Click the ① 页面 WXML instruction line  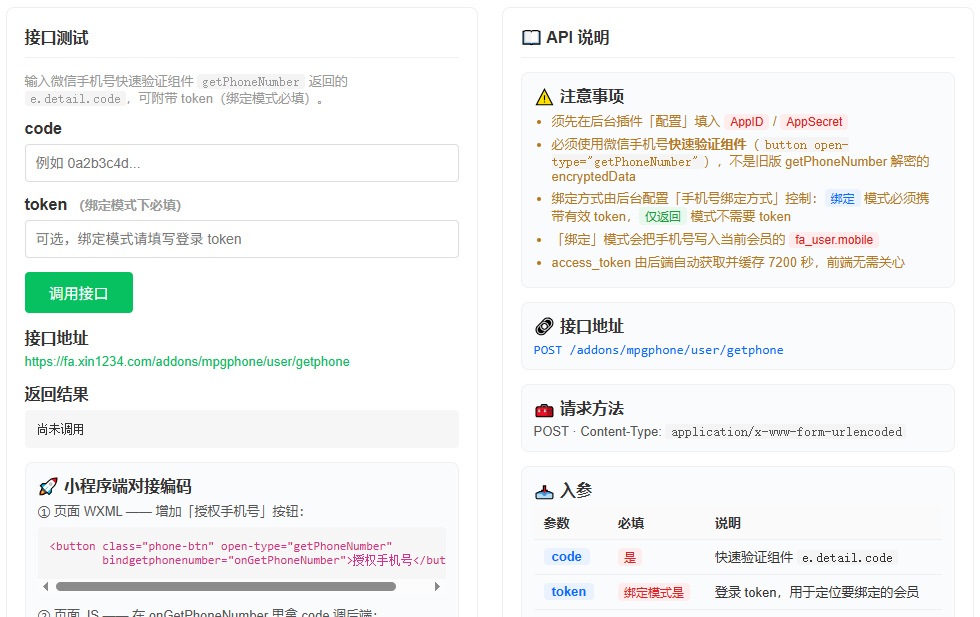pyautogui.click(x=171, y=511)
